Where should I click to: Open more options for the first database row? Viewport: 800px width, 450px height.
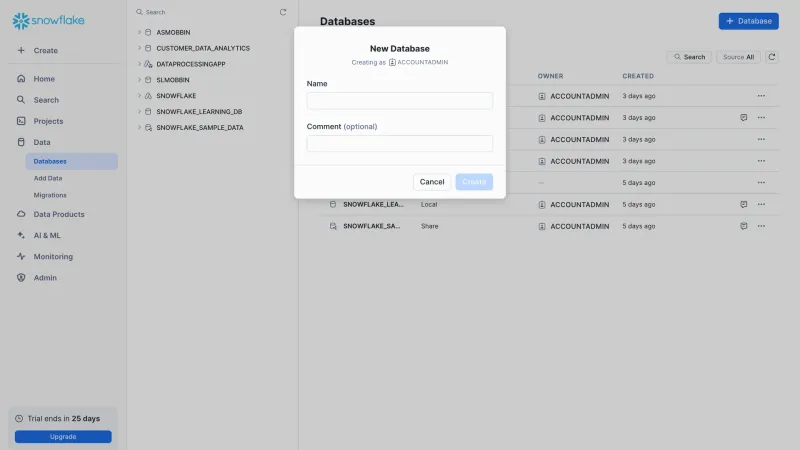[761, 96]
